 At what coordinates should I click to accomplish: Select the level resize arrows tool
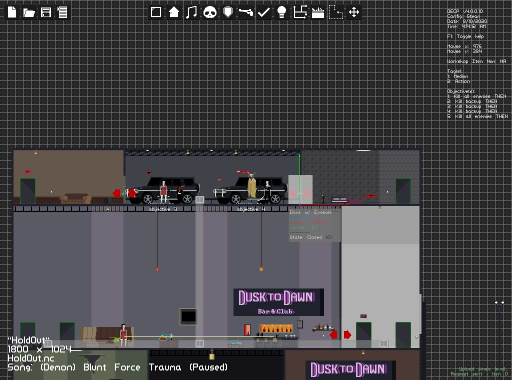coord(300,12)
